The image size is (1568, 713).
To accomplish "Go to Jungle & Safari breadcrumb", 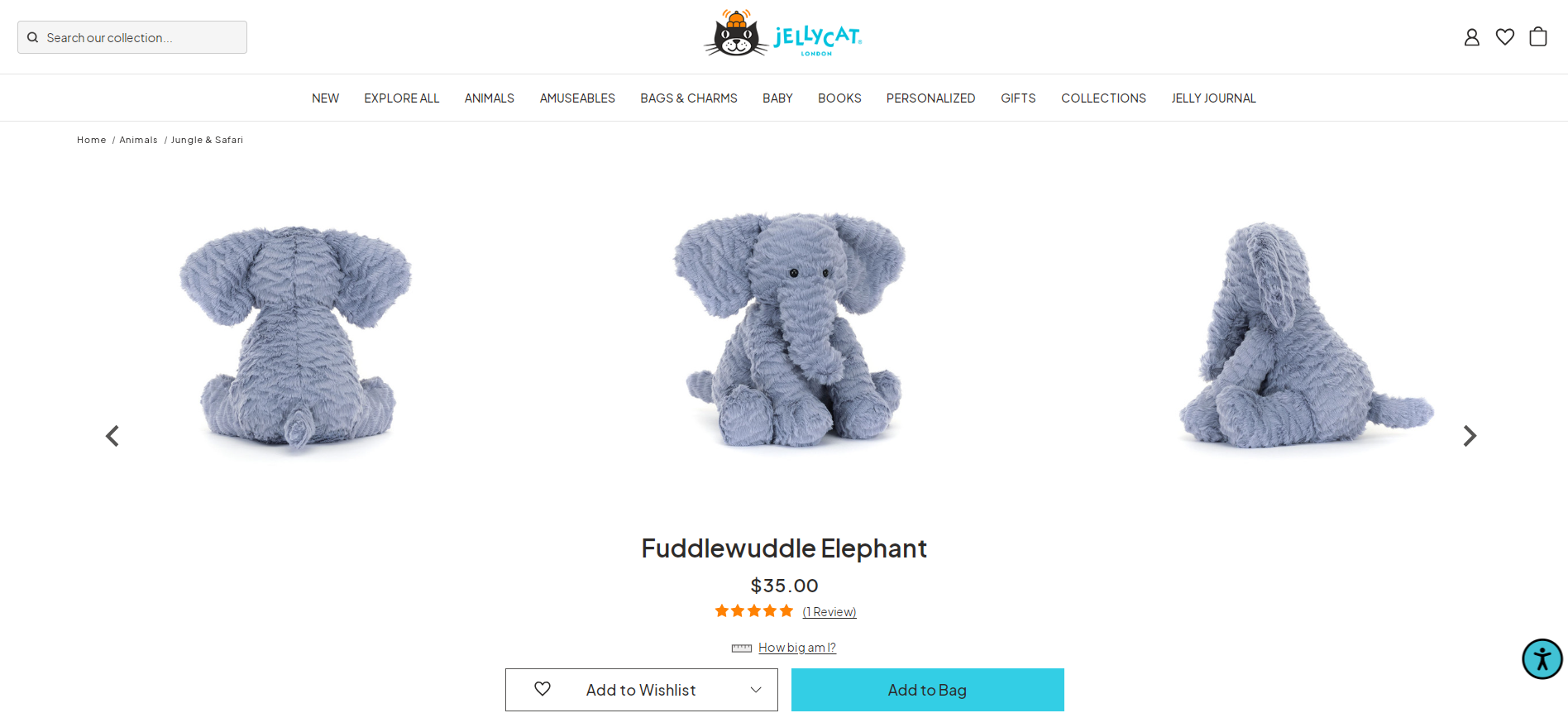I will (207, 140).
